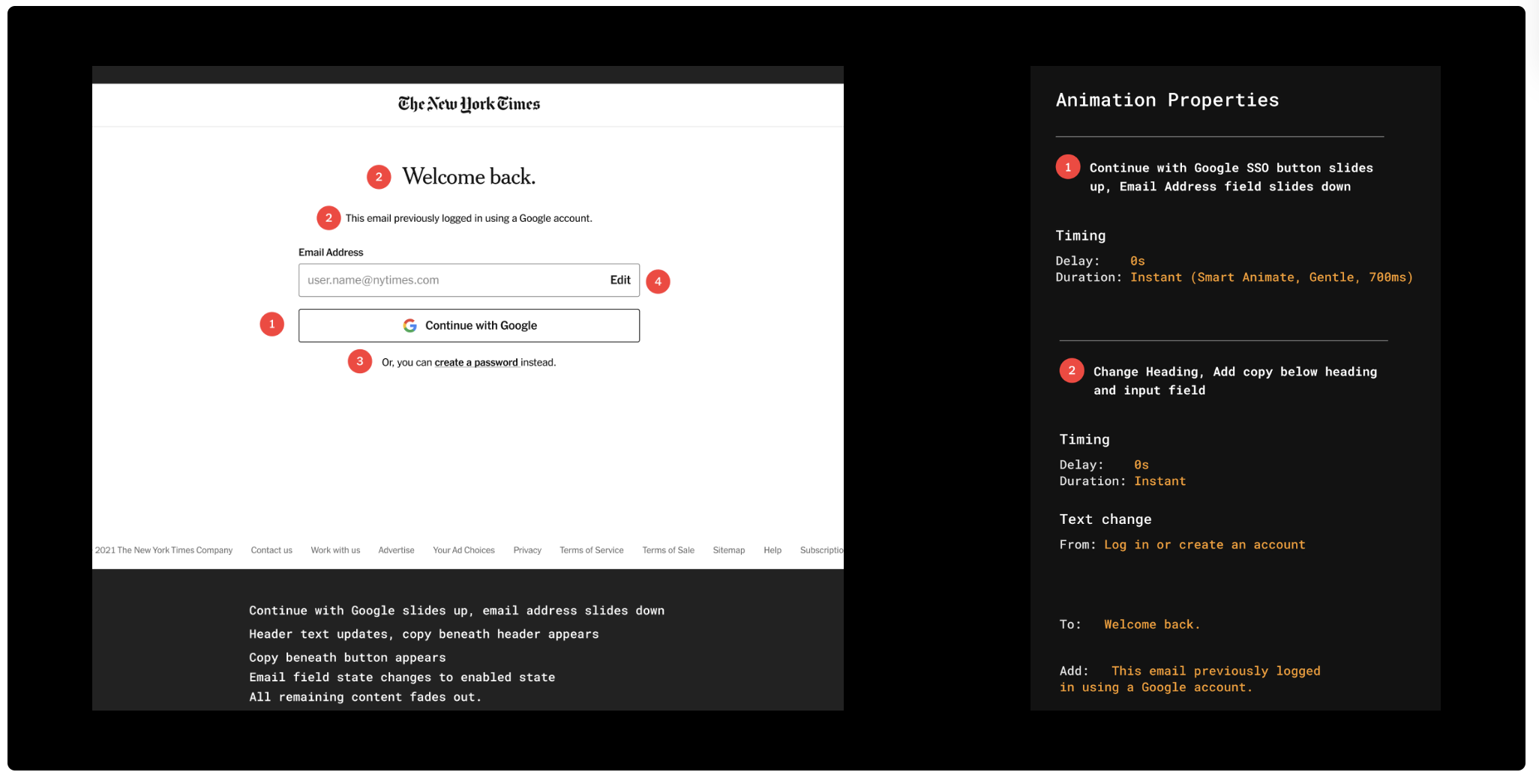Image resolution: width=1539 pixels, height=784 pixels.
Task: Click Edit in the email field
Action: pos(620,280)
